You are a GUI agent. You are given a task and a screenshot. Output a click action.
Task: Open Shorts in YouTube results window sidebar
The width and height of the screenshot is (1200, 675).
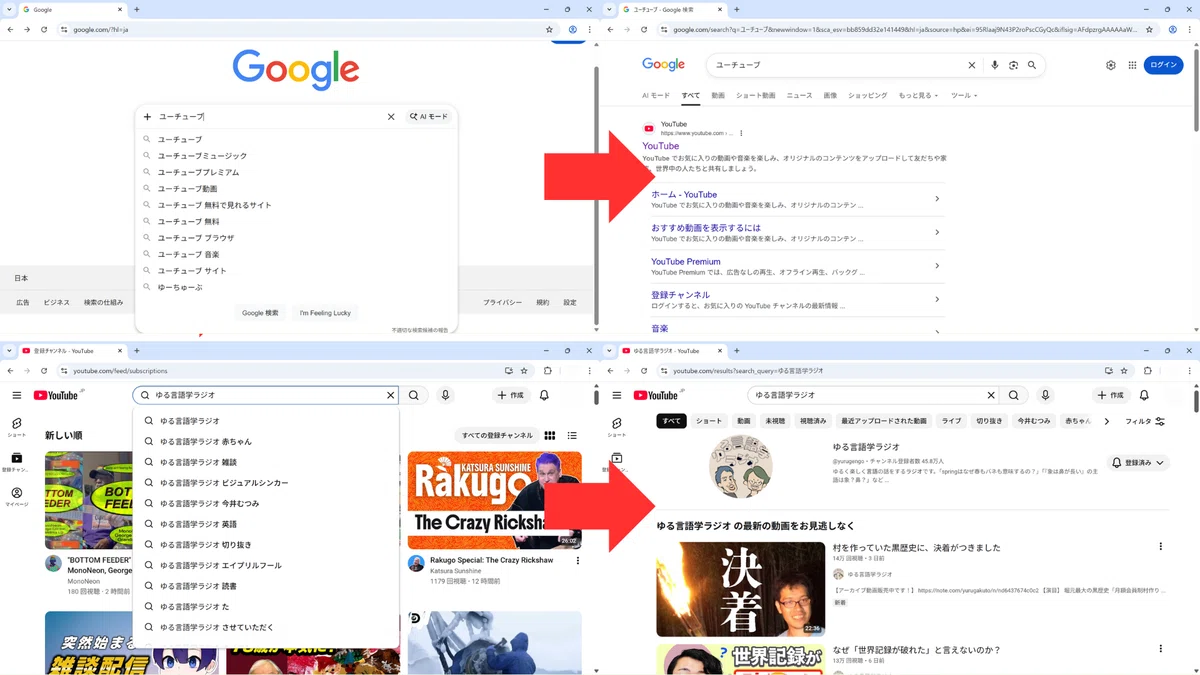[x=617, y=428]
